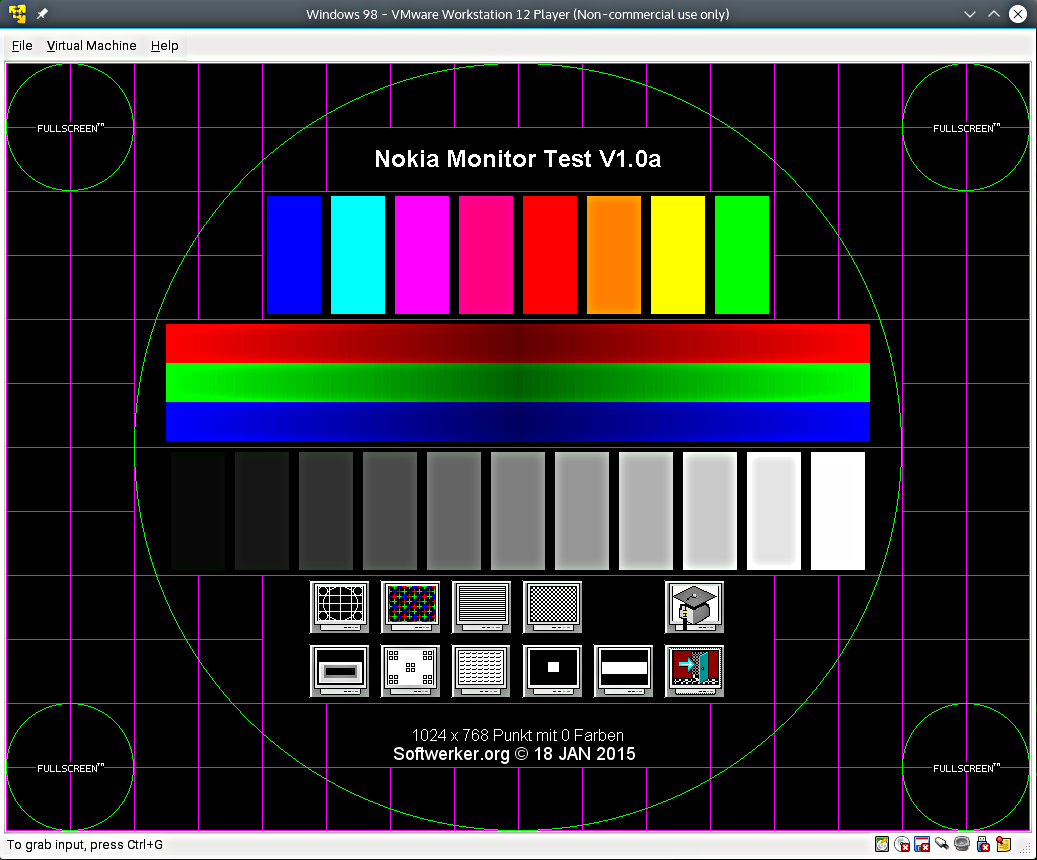The height and width of the screenshot is (860, 1037).
Task: Launch the convergence test with colored crosses
Action: (x=411, y=606)
